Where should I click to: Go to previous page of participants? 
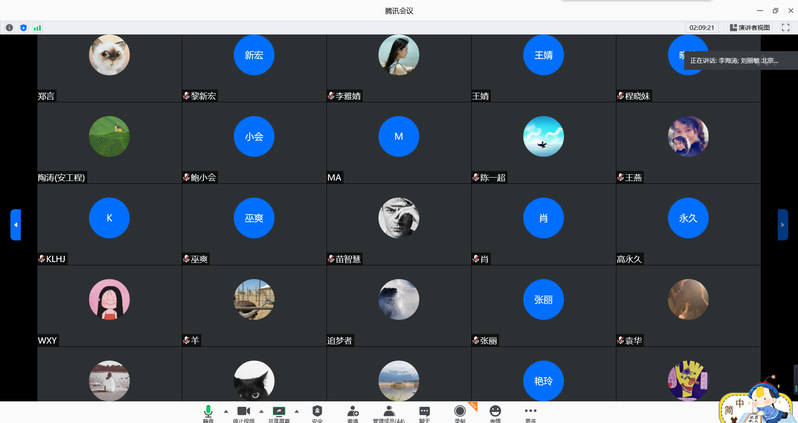(x=15, y=224)
